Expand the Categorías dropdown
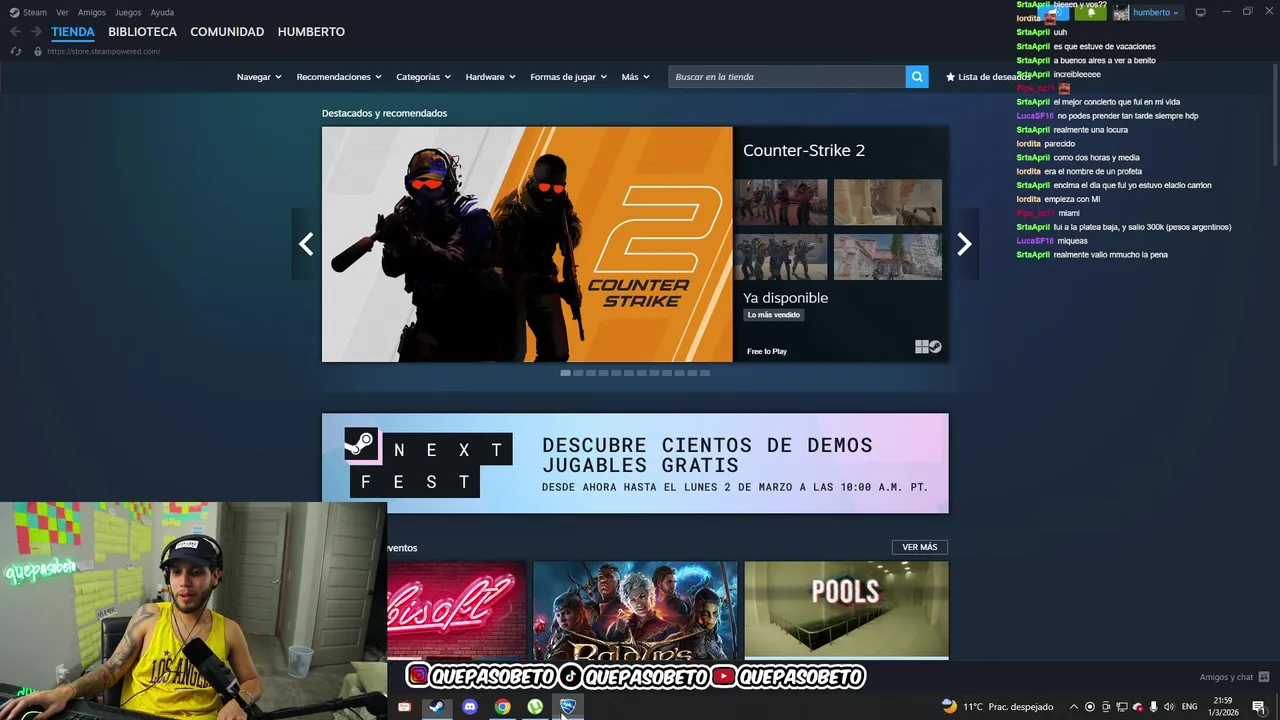Screen dimensions: 1280x720 click(x=423, y=77)
